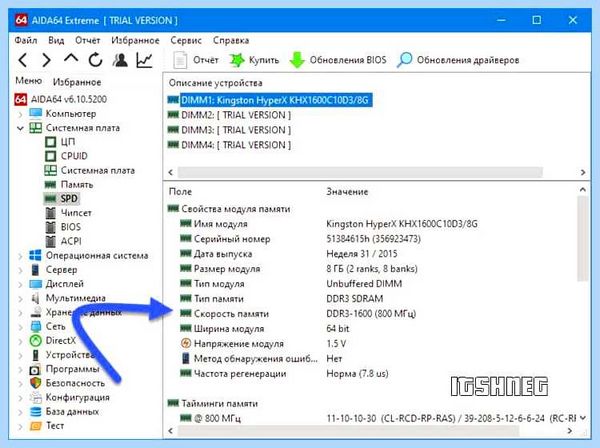The height and width of the screenshot is (448, 600).
Task: Refresh the page with the reload icon
Action: pos(95,60)
